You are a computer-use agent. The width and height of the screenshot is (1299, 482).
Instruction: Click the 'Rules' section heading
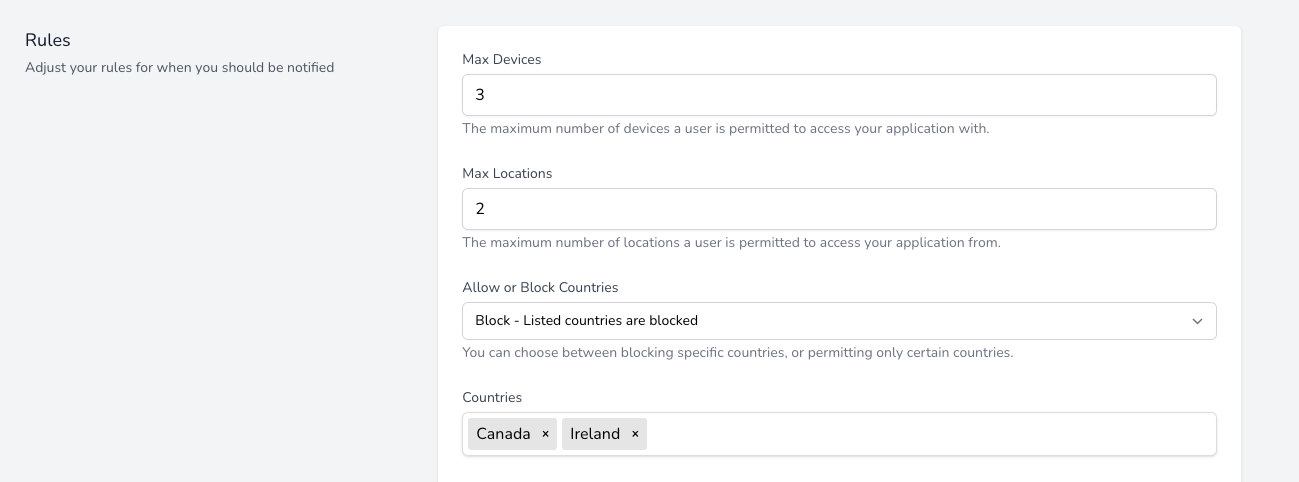(48, 41)
